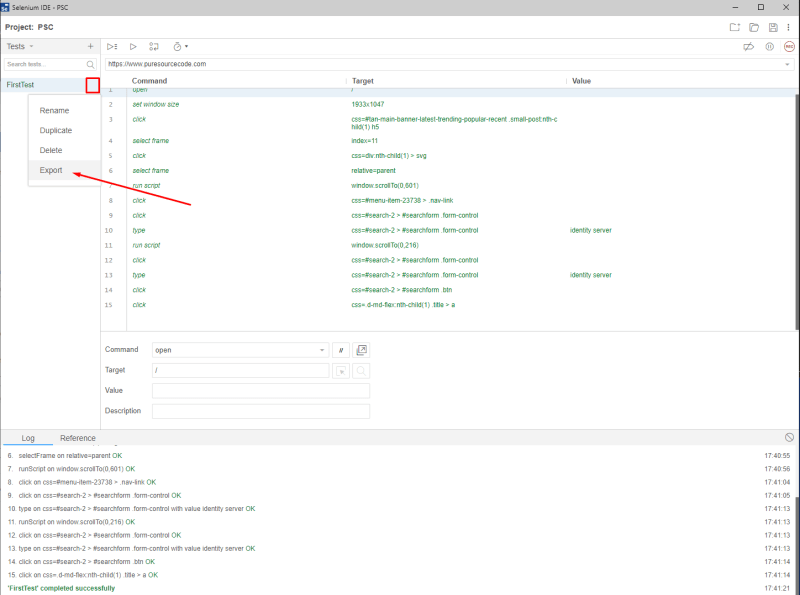The width and height of the screenshot is (800, 595).
Task: Open the project more options menu
Action: (788, 28)
